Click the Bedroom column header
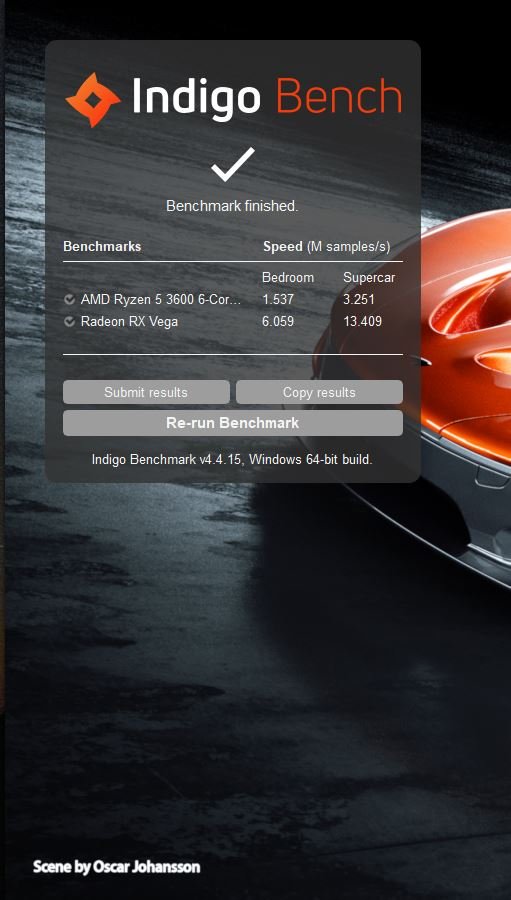511x900 pixels. [288, 278]
